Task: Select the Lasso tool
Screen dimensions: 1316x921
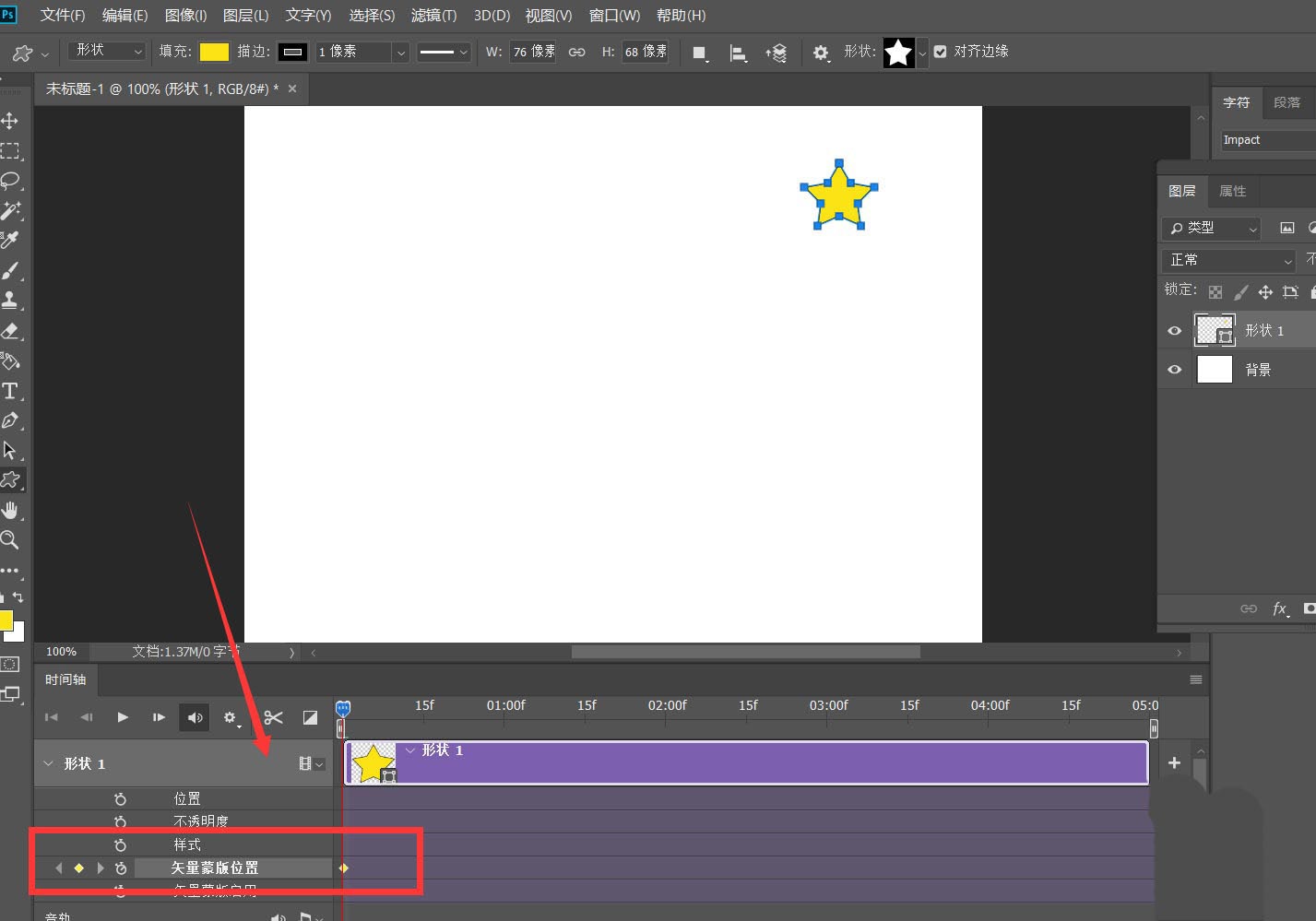Action: point(10,181)
